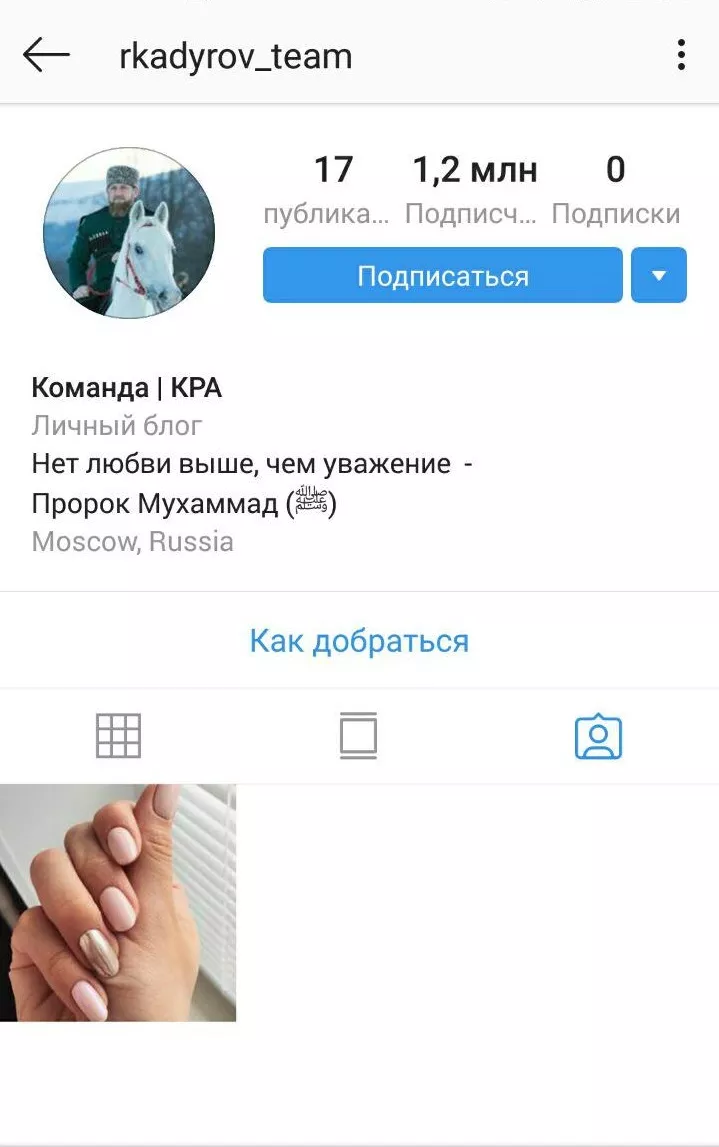
Task: Open the 1,2 млн followers list
Action: pos(473,189)
